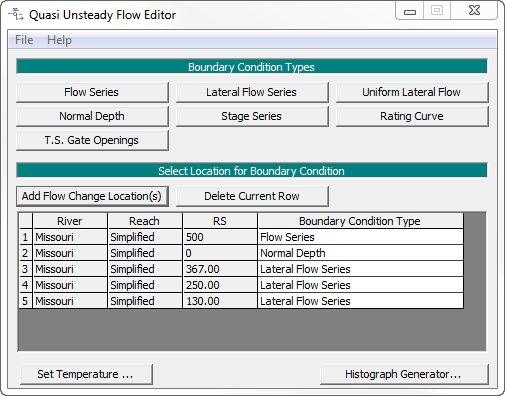505x396 pixels.
Task: Select the RS cell showing 0
Action: pyautogui.click(x=220, y=253)
